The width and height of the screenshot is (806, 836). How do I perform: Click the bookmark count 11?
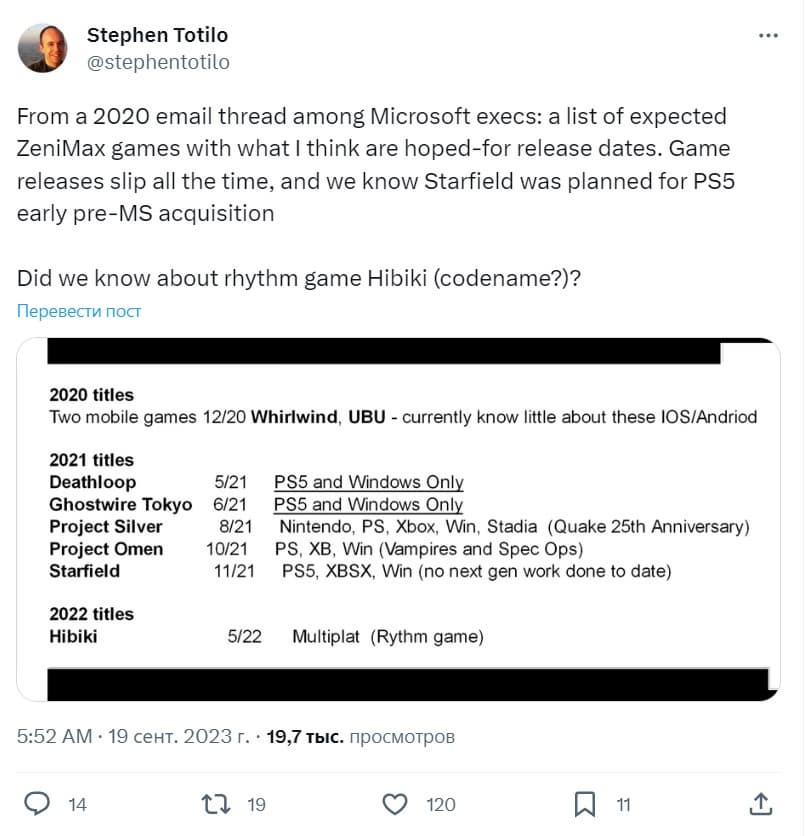point(623,804)
